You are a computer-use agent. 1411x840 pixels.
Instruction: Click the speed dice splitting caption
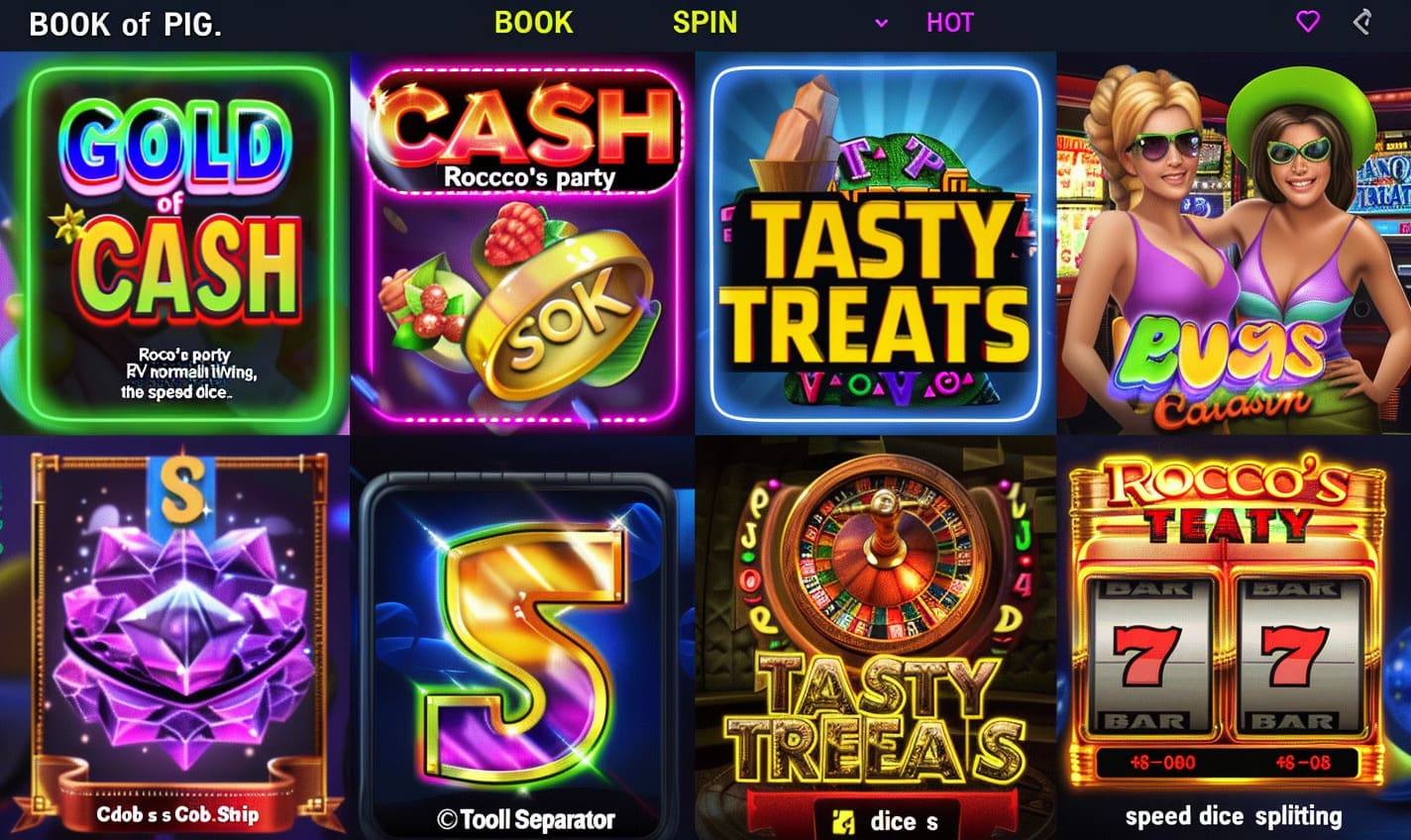(x=1234, y=816)
